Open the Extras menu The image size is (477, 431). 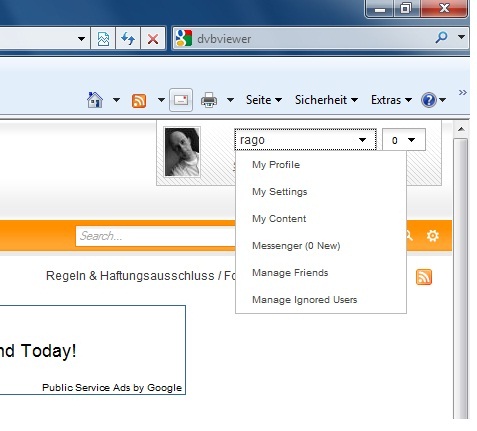click(x=391, y=100)
